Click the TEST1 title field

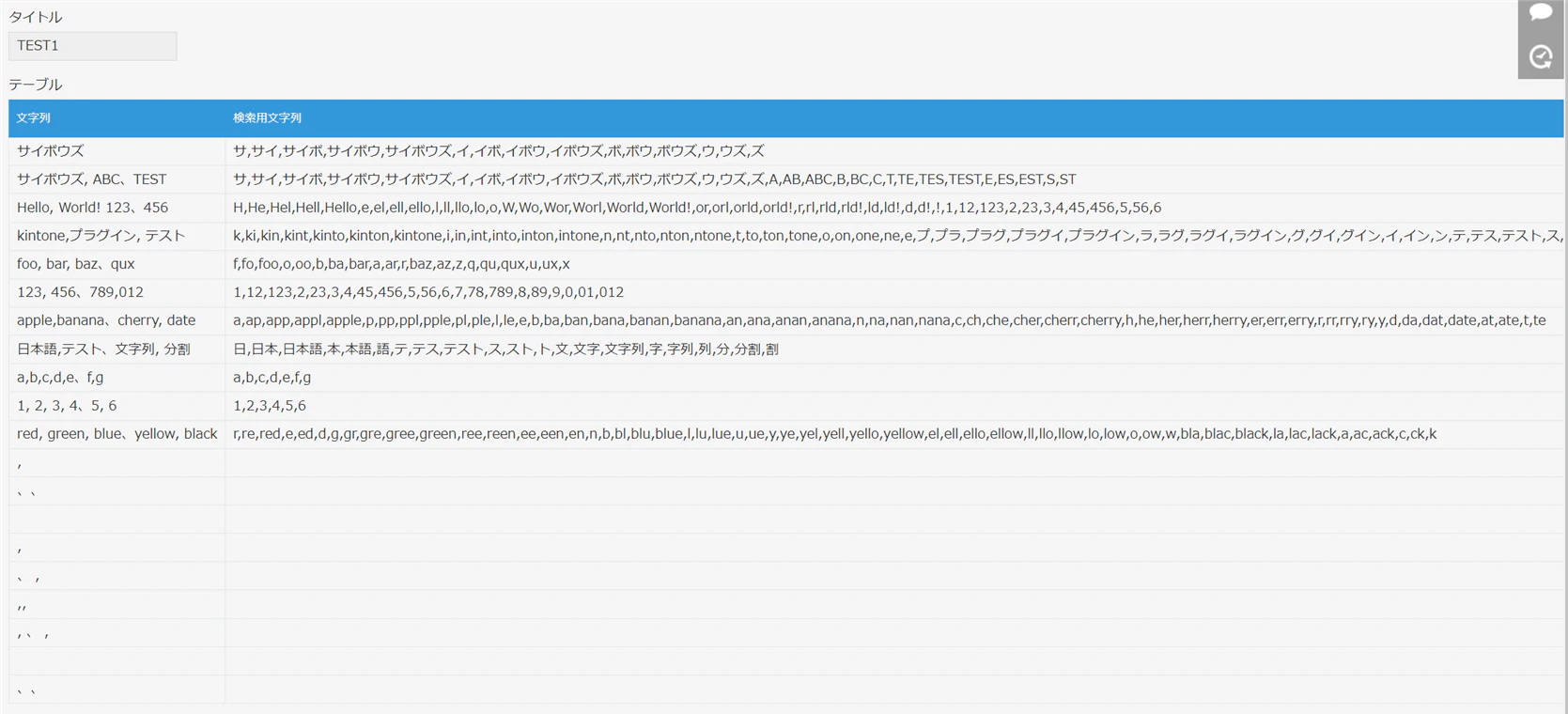point(92,46)
